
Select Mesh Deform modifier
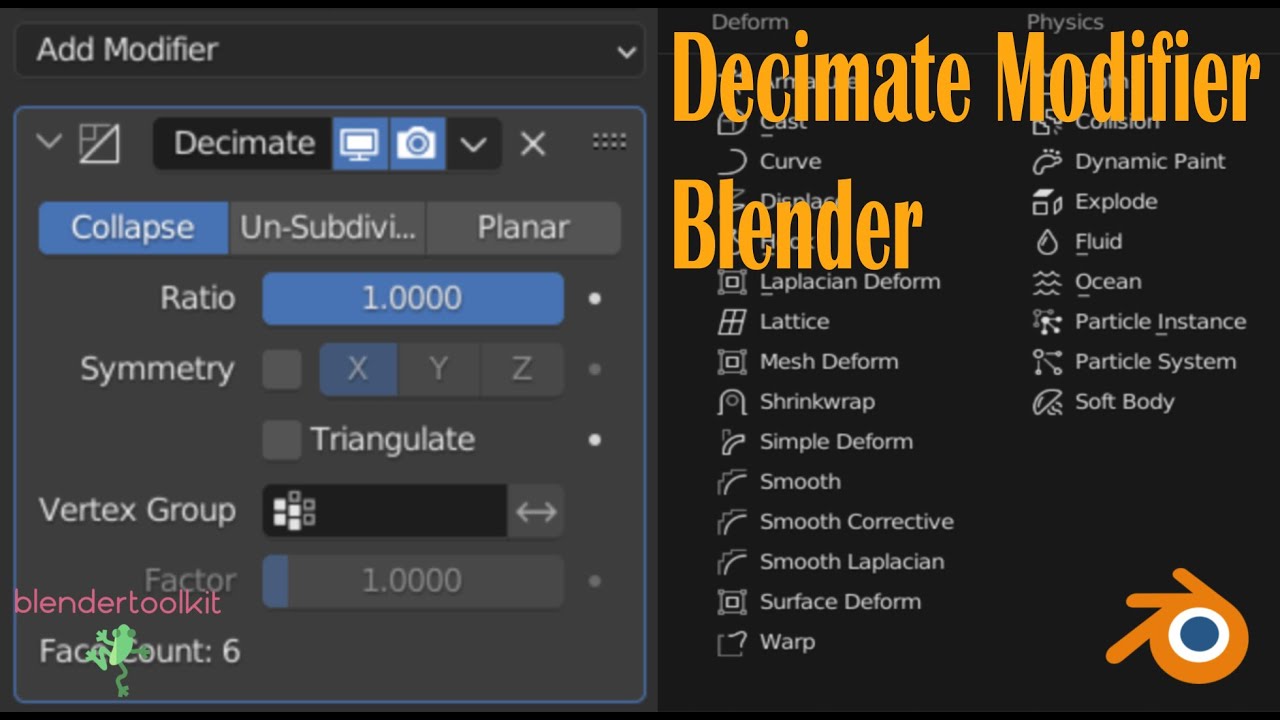pos(829,362)
